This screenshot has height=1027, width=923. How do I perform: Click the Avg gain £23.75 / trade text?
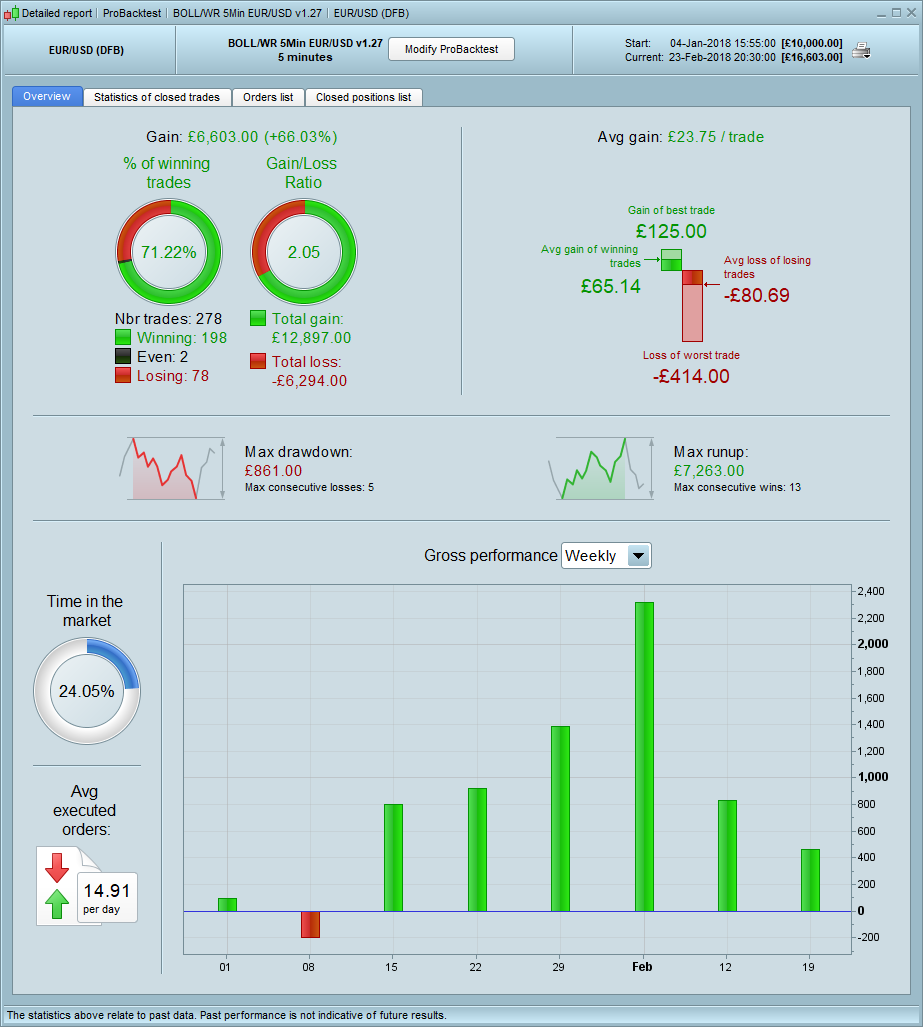click(x=681, y=137)
